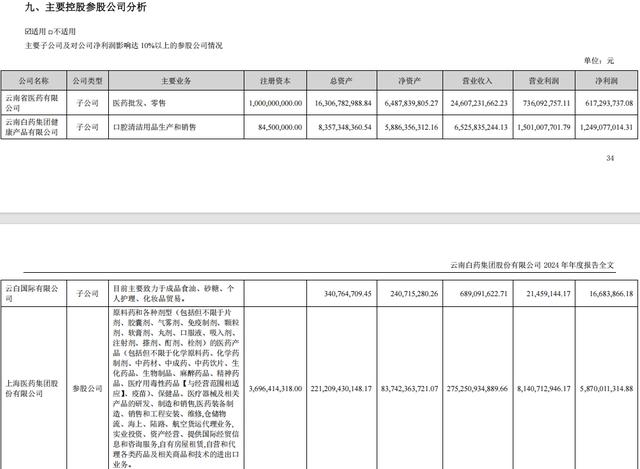
Task: Select the 参股公司 type cell
Action: 87,388
